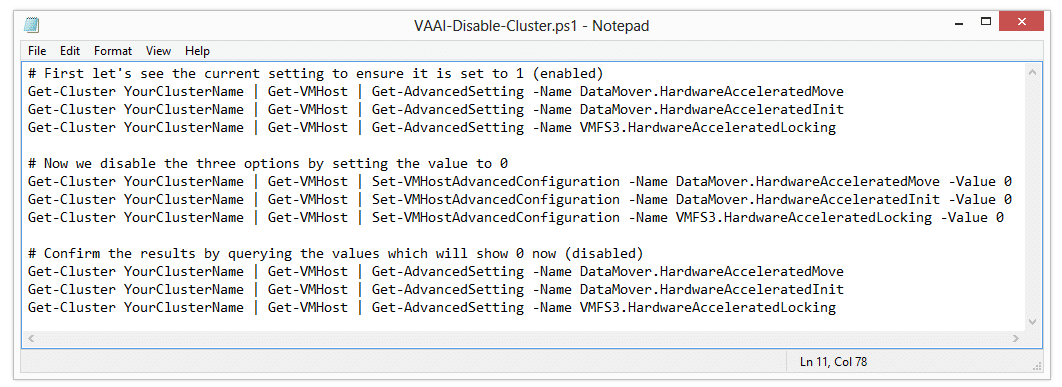Click the last Get-AdvancedSetting VMFS3.HardwareAcceleratedLocking line
This screenshot has width=1062, height=387.
[x=432, y=308]
